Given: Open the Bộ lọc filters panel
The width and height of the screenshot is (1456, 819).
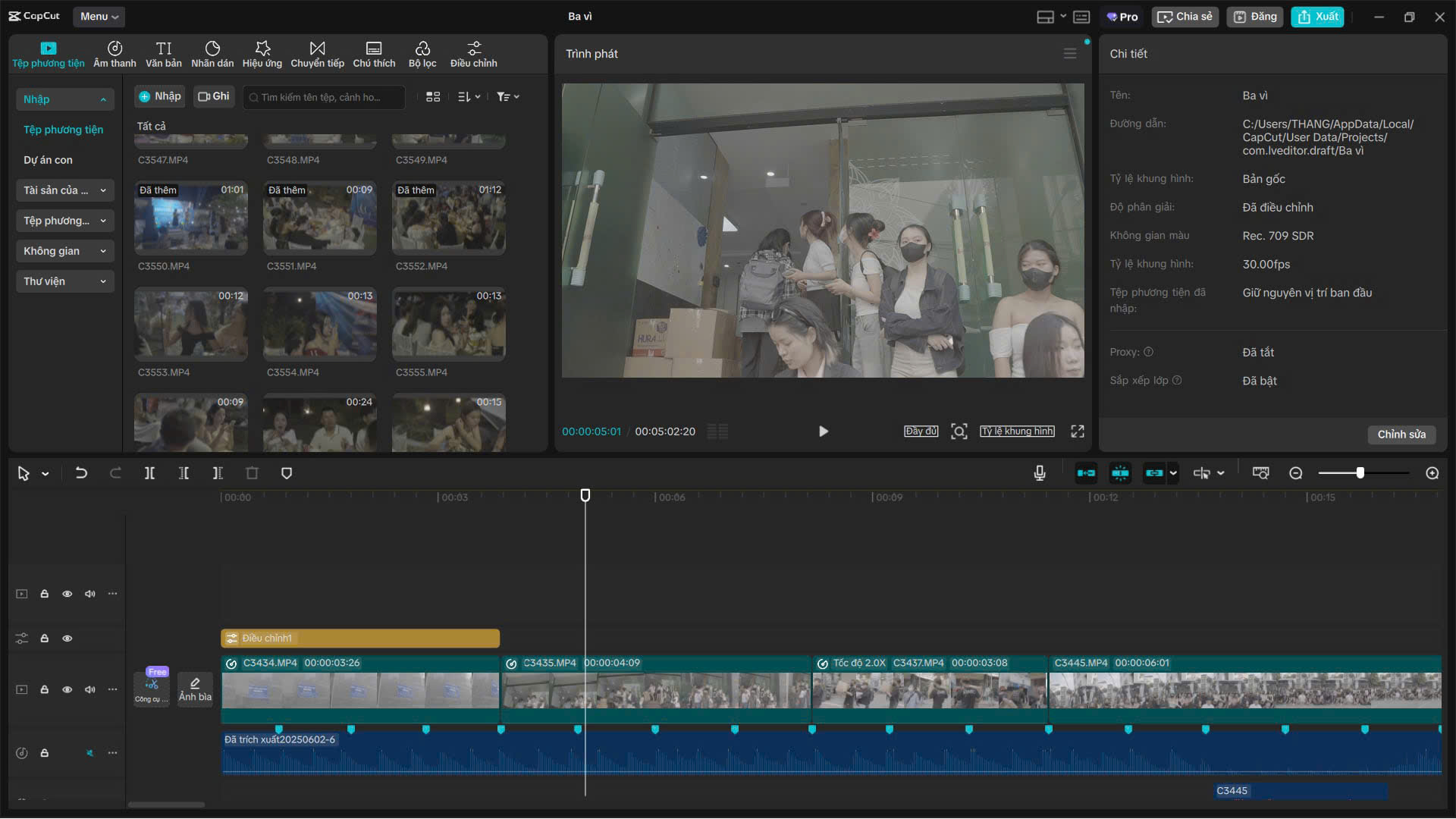Looking at the screenshot, I should [x=422, y=54].
